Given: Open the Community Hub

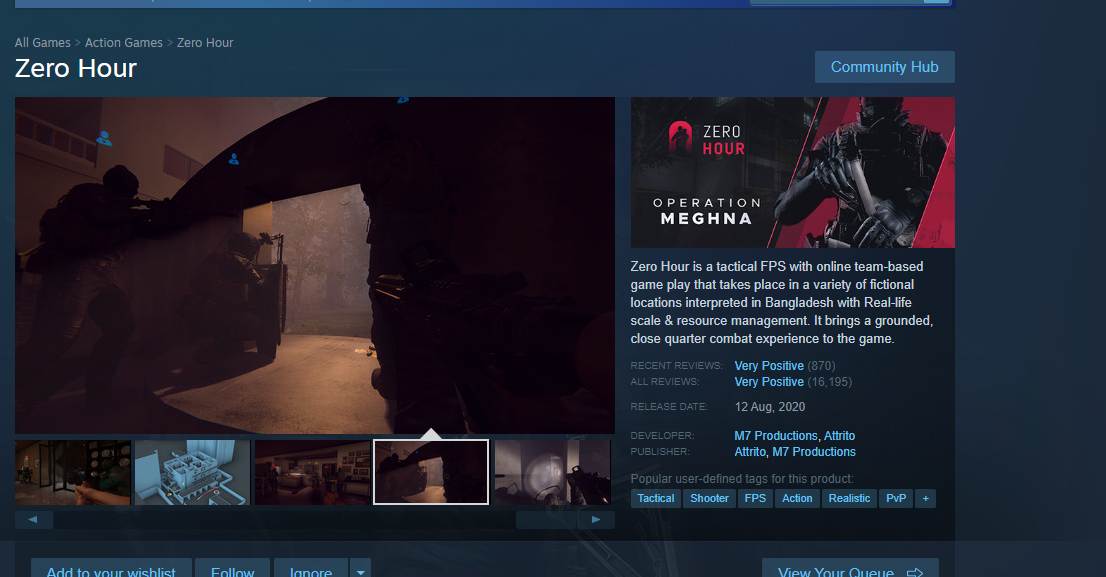Looking at the screenshot, I should [884, 67].
